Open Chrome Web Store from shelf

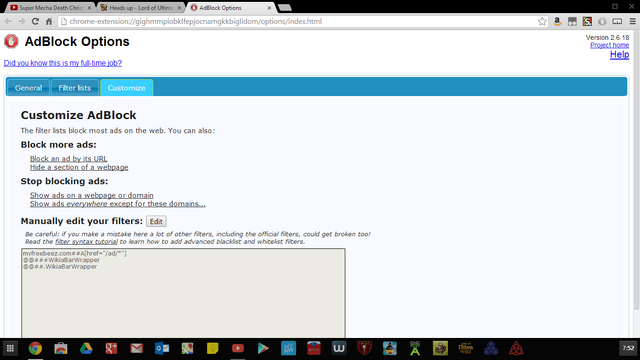point(61,349)
